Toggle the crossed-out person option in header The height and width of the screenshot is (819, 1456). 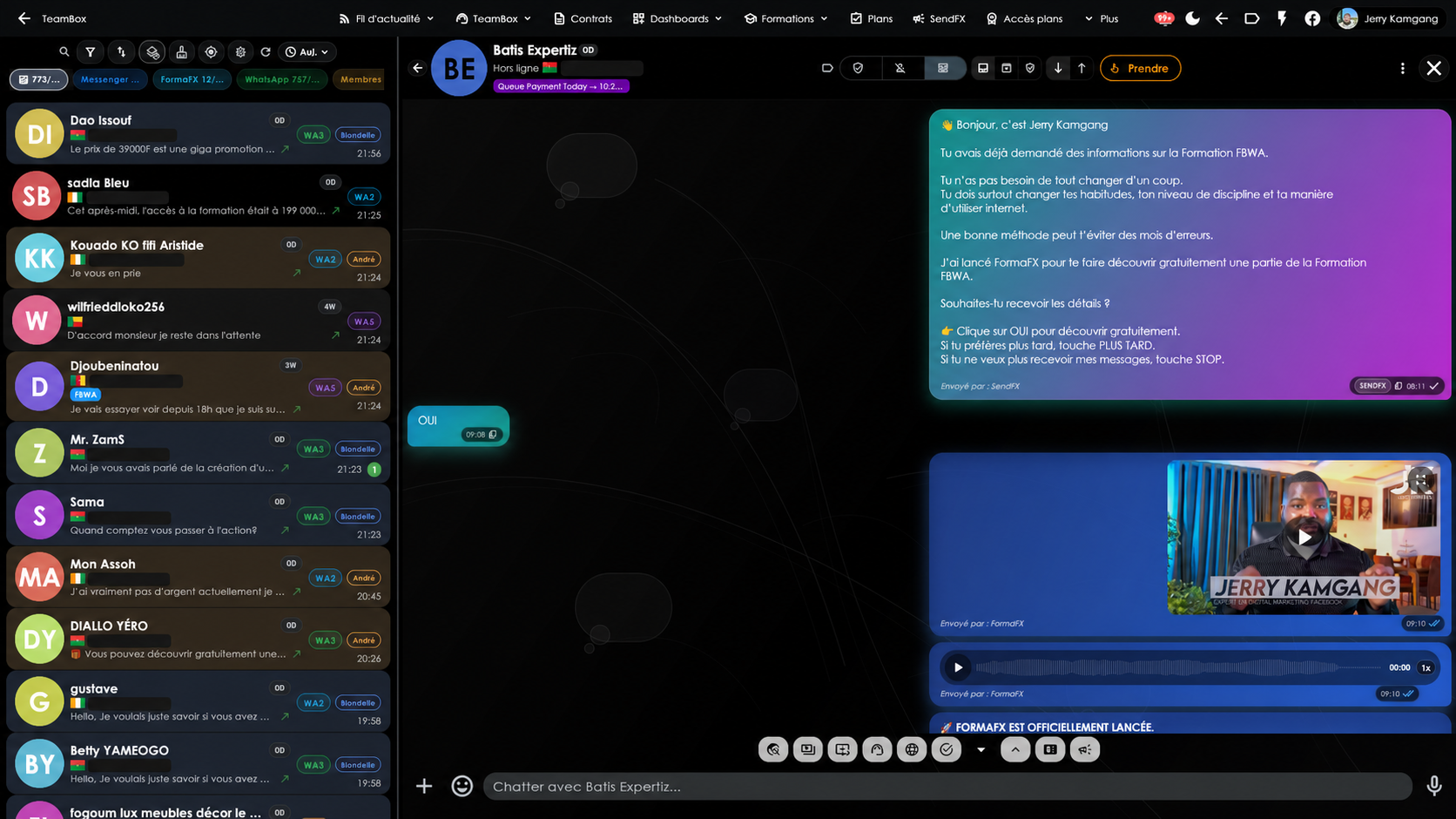coord(900,68)
